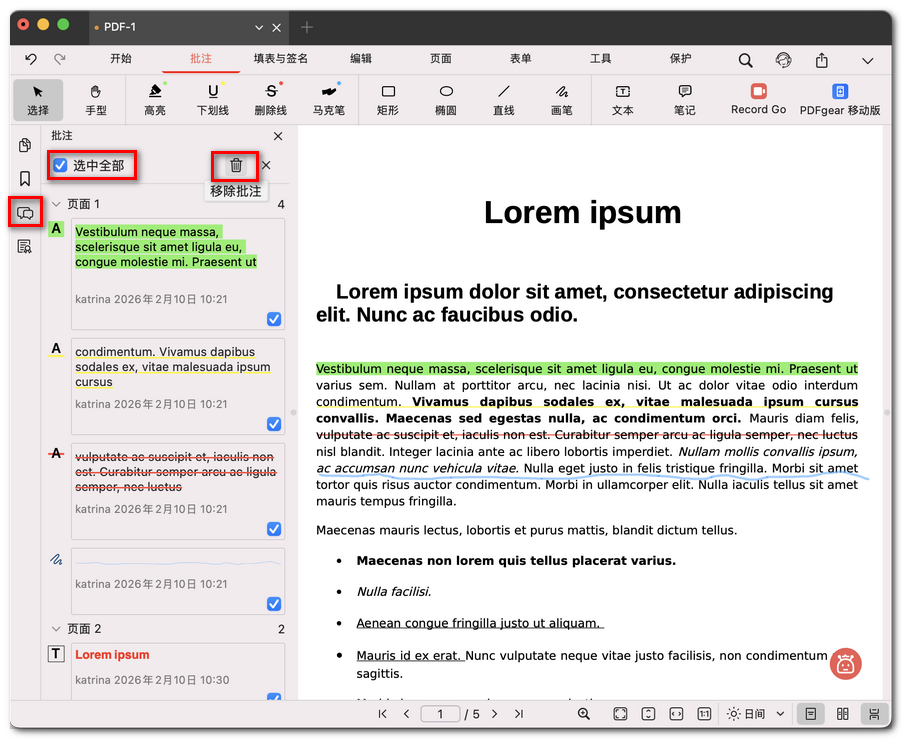Exit selection mode with the X beside trash
Screen dimensions: 903x740
[266, 165]
